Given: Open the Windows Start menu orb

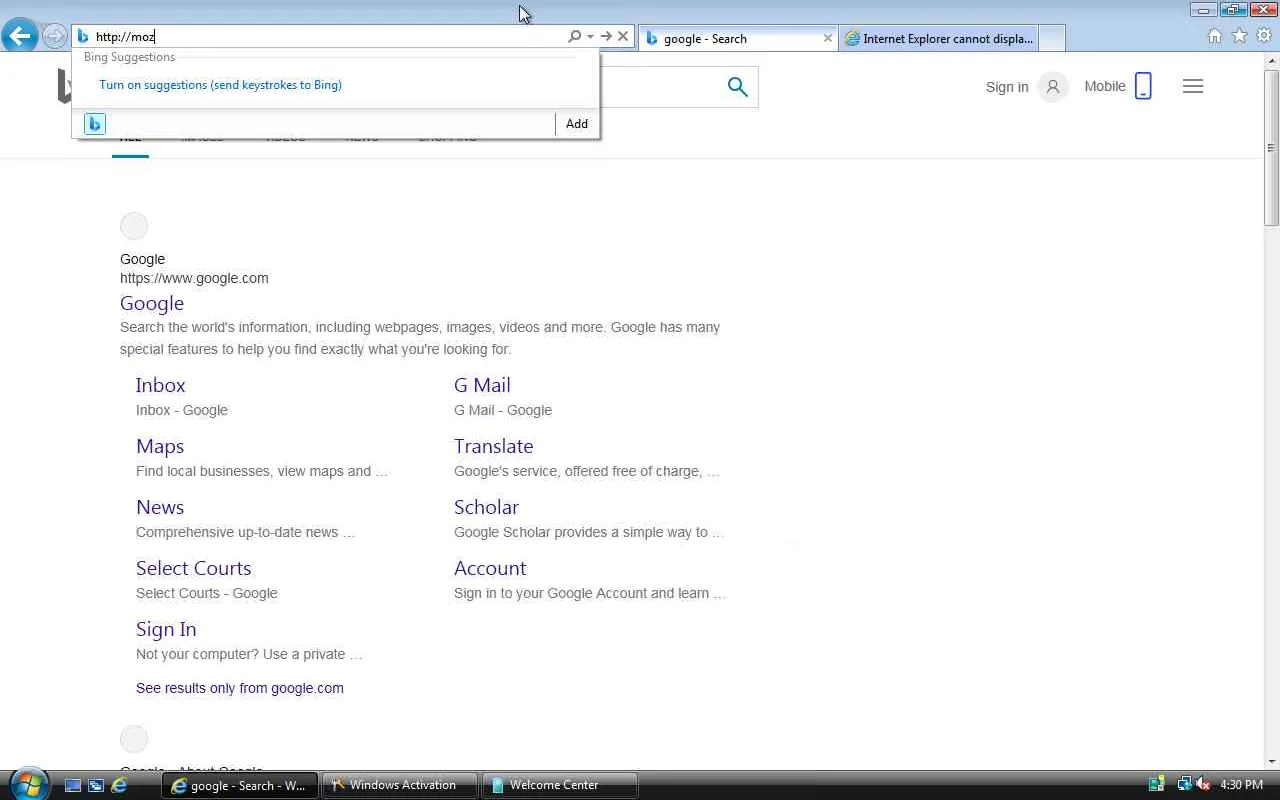Looking at the screenshot, I should pos(27,784).
